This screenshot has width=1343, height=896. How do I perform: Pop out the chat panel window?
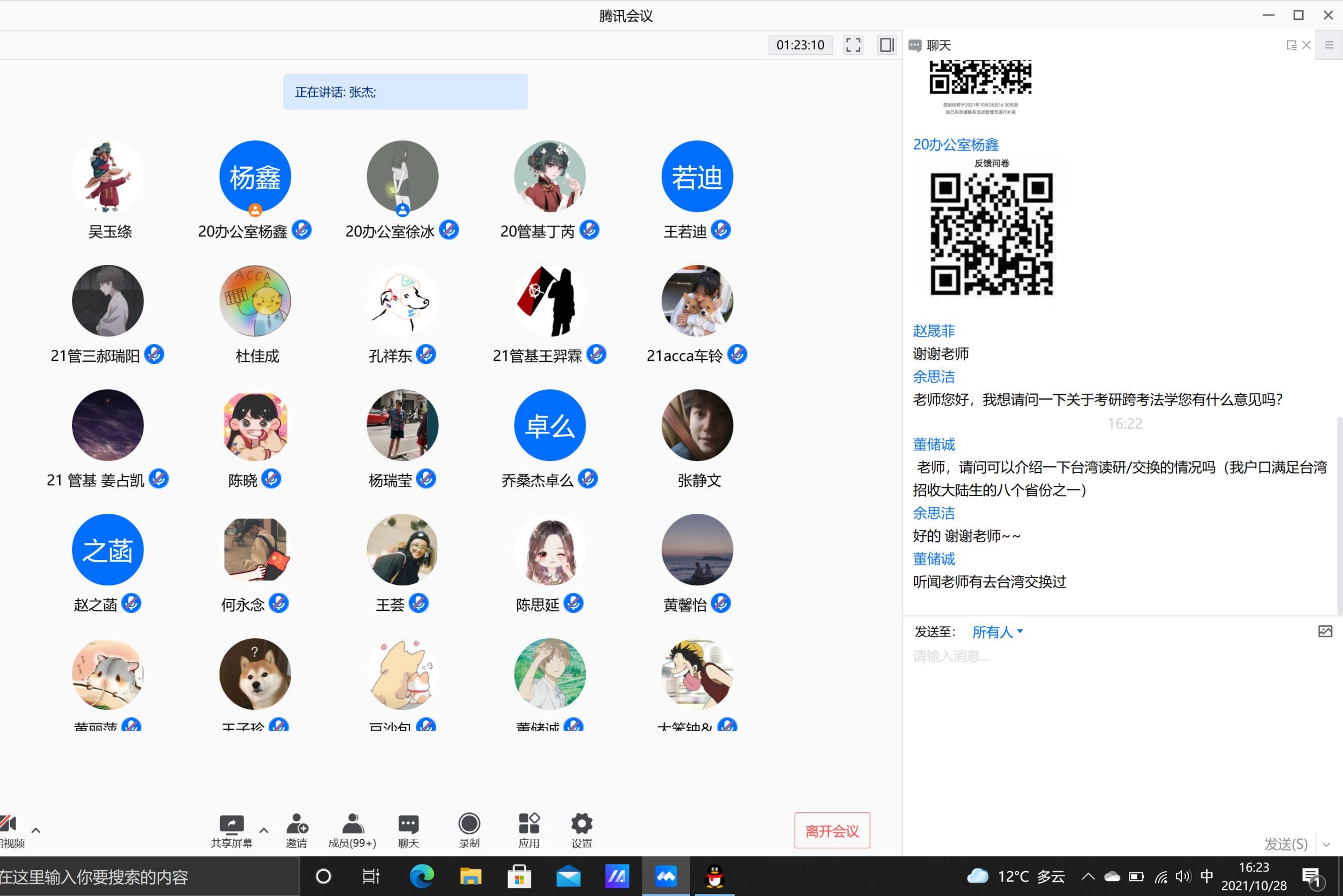(1291, 45)
